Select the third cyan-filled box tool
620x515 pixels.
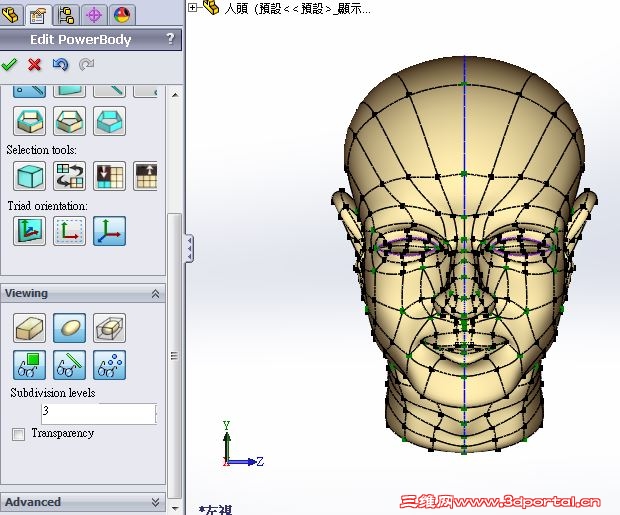point(110,121)
